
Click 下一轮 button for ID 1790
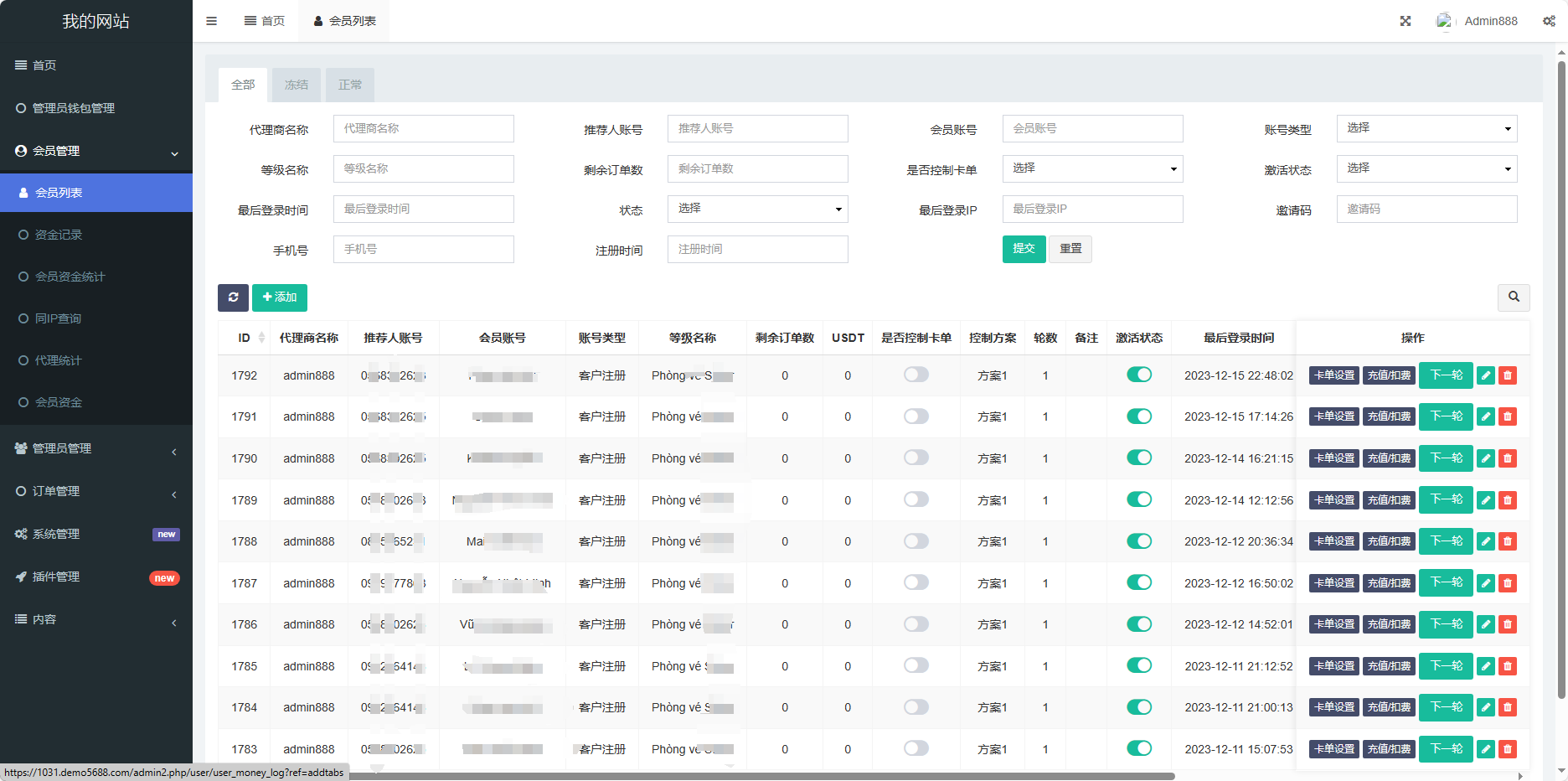(x=1446, y=458)
